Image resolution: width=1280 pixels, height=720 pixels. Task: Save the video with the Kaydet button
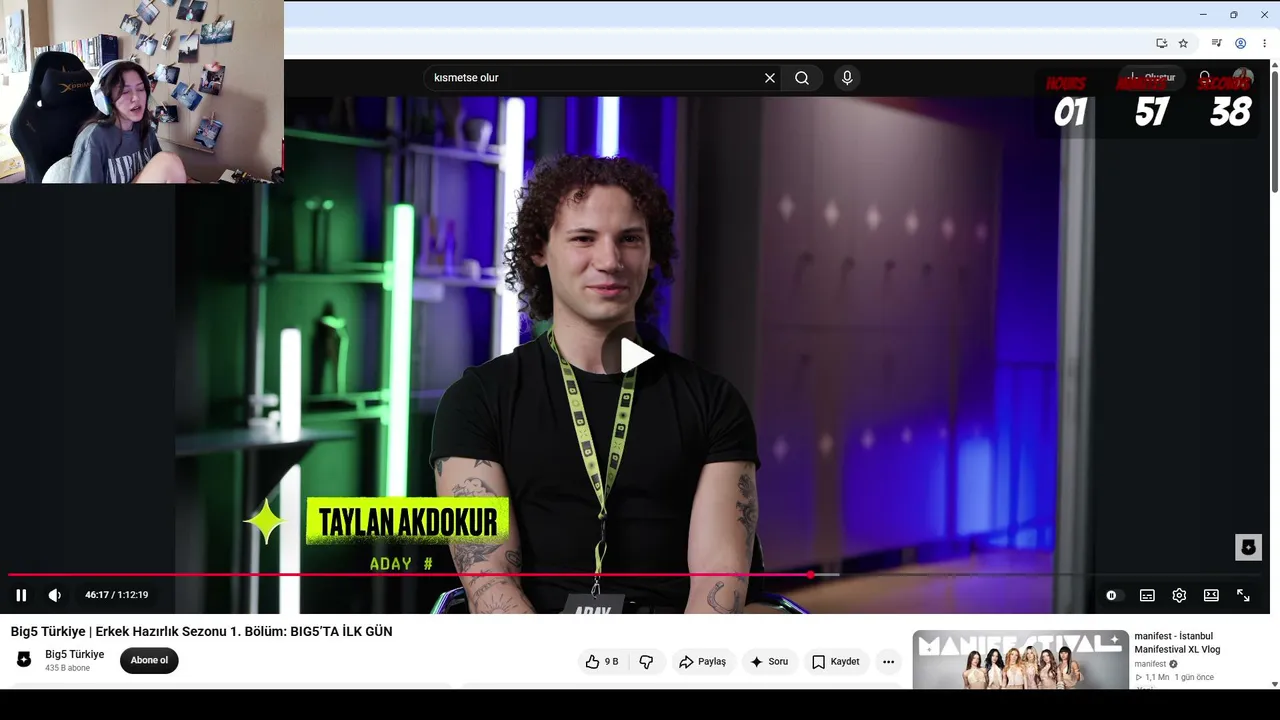click(x=836, y=662)
